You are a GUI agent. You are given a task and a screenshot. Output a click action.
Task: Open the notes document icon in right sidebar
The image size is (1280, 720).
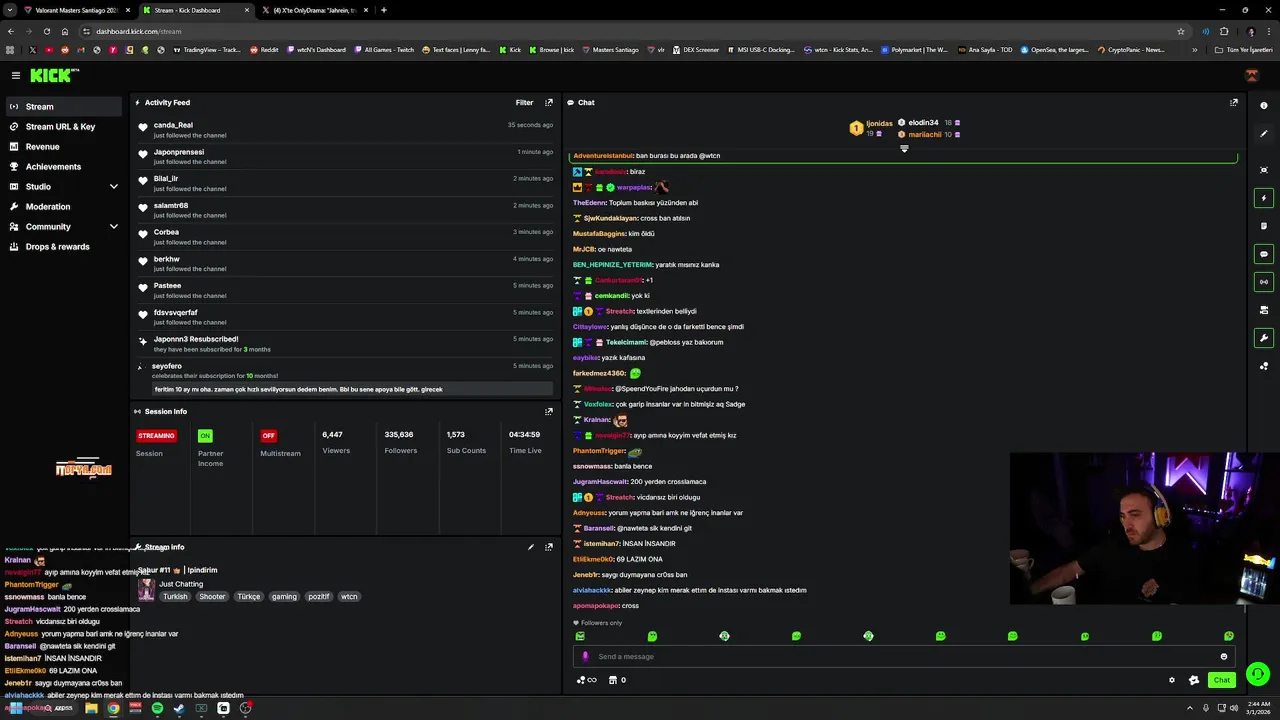click(1264, 226)
